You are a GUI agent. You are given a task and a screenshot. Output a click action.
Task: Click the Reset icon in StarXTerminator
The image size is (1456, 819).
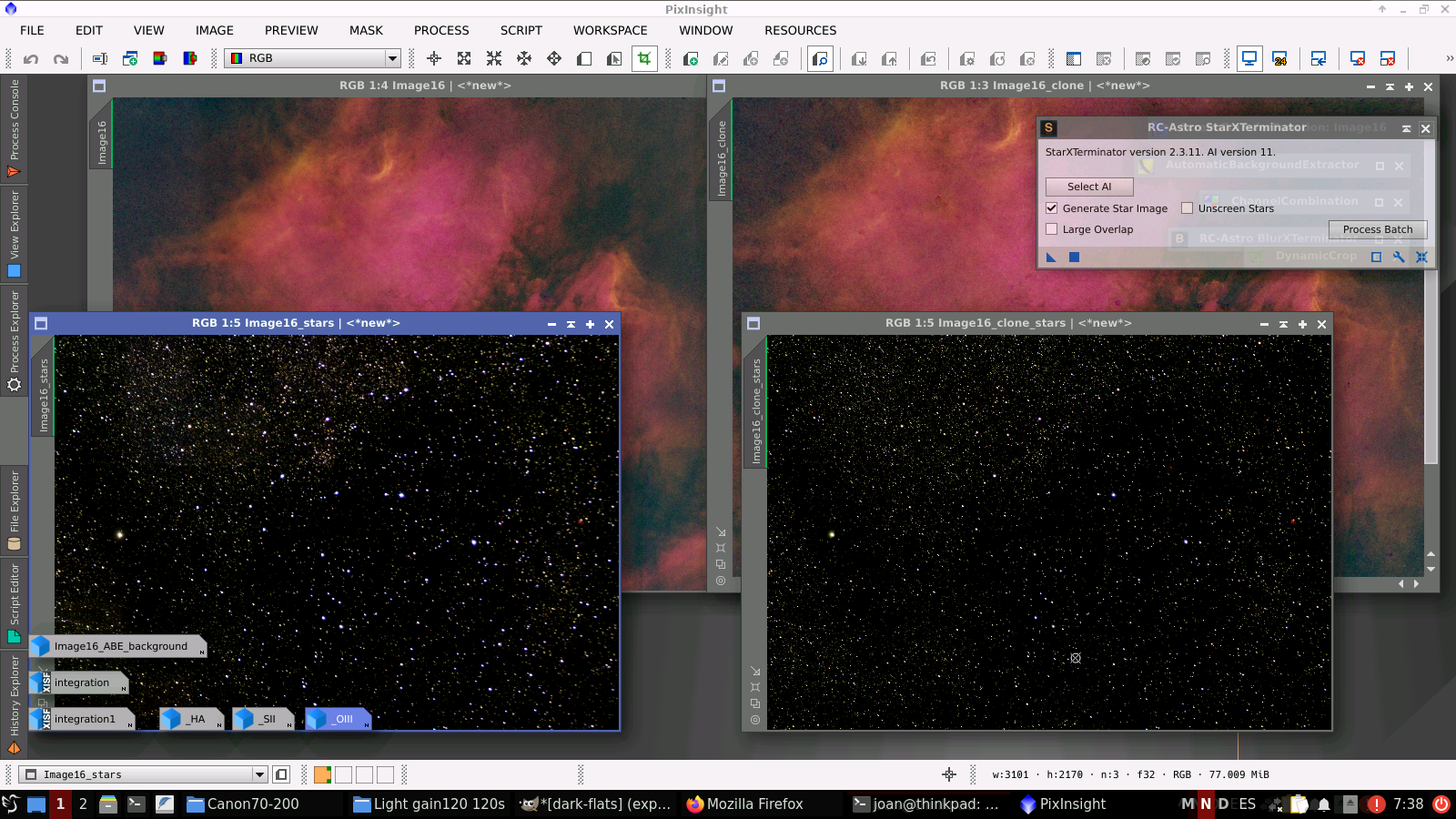click(1421, 258)
